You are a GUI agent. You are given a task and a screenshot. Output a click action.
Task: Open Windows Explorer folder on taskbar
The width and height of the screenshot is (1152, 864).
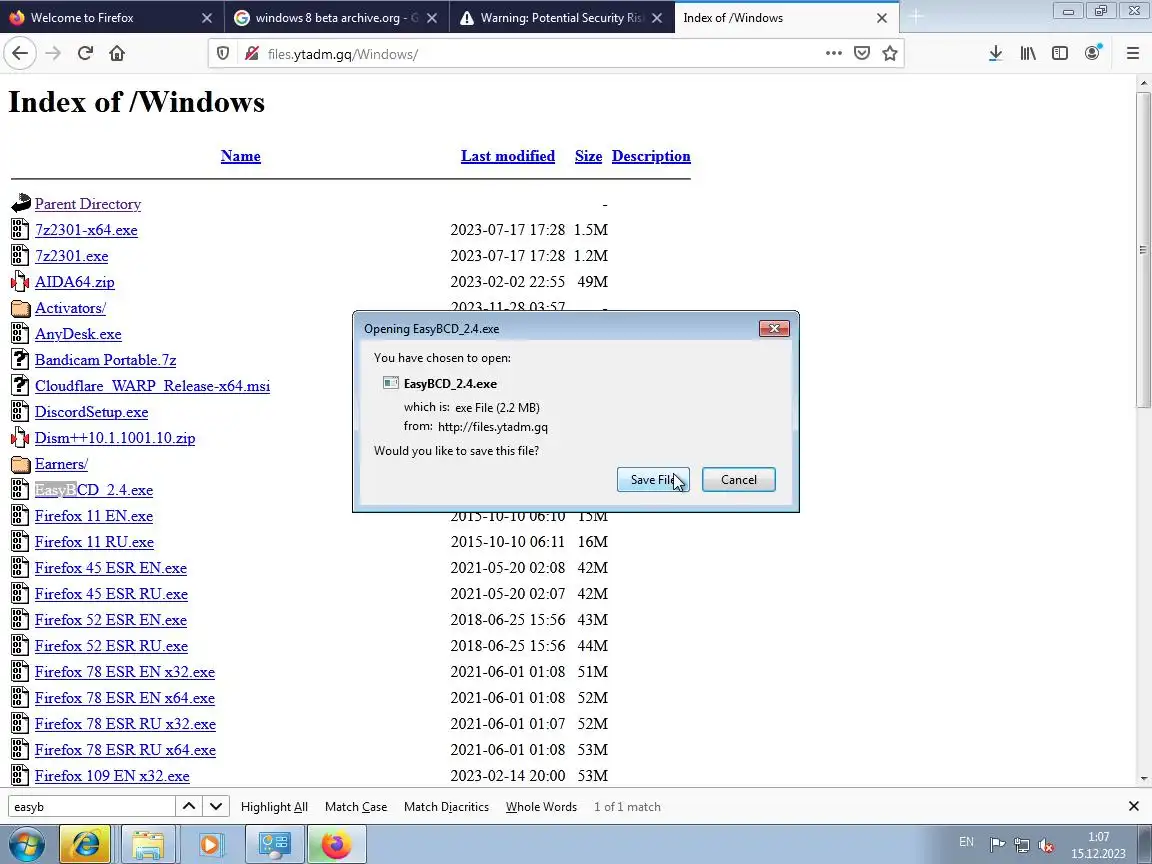point(148,844)
